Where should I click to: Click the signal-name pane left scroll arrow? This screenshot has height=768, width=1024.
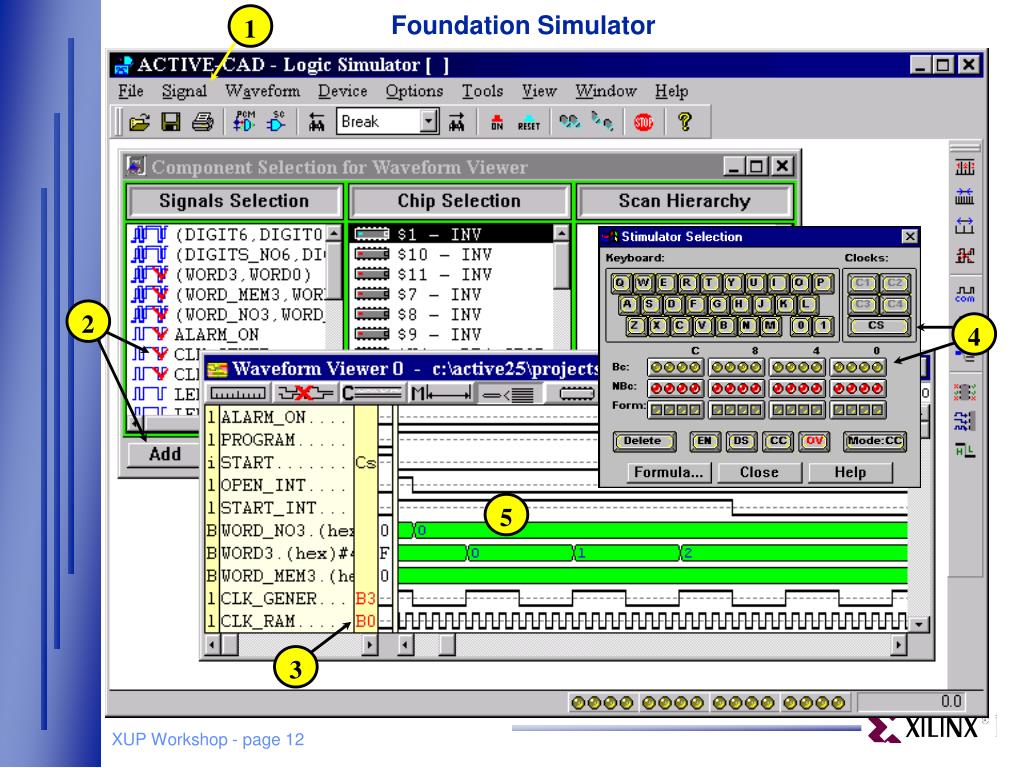(213, 645)
